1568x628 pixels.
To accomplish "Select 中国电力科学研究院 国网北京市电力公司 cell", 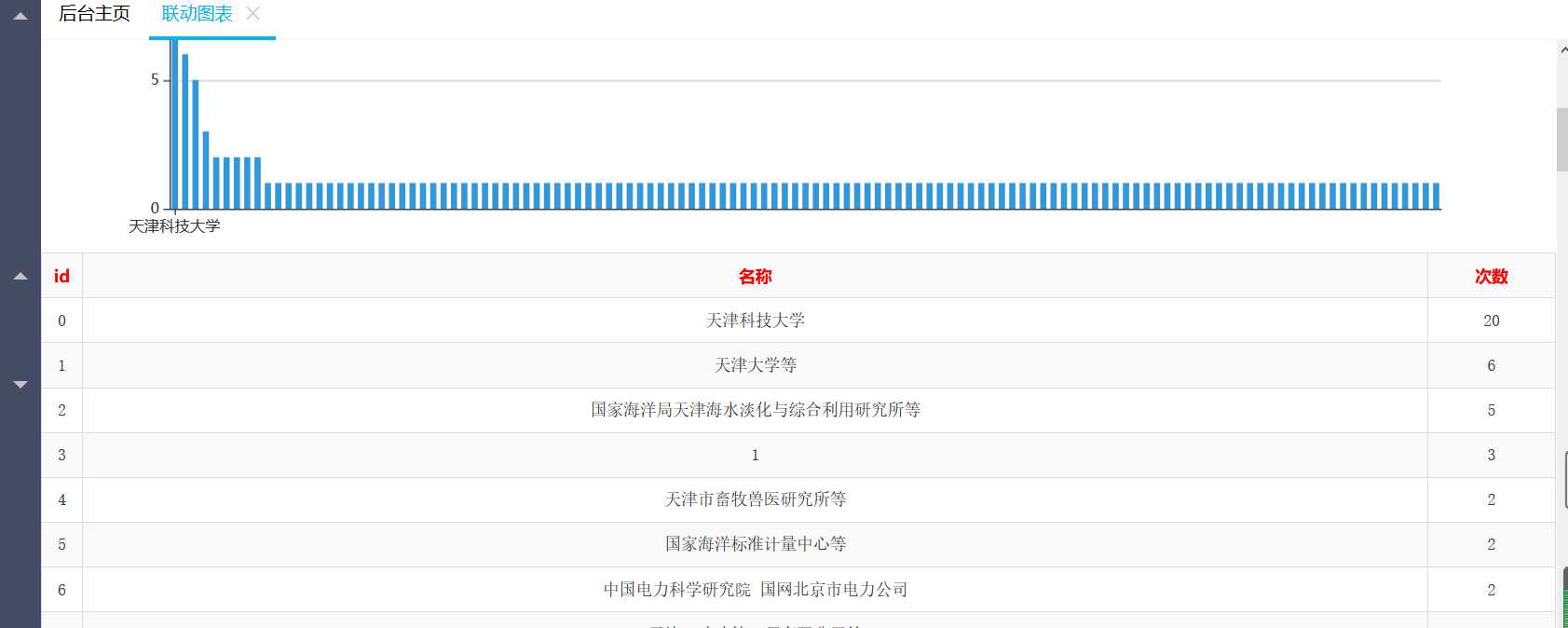I will 755,589.
